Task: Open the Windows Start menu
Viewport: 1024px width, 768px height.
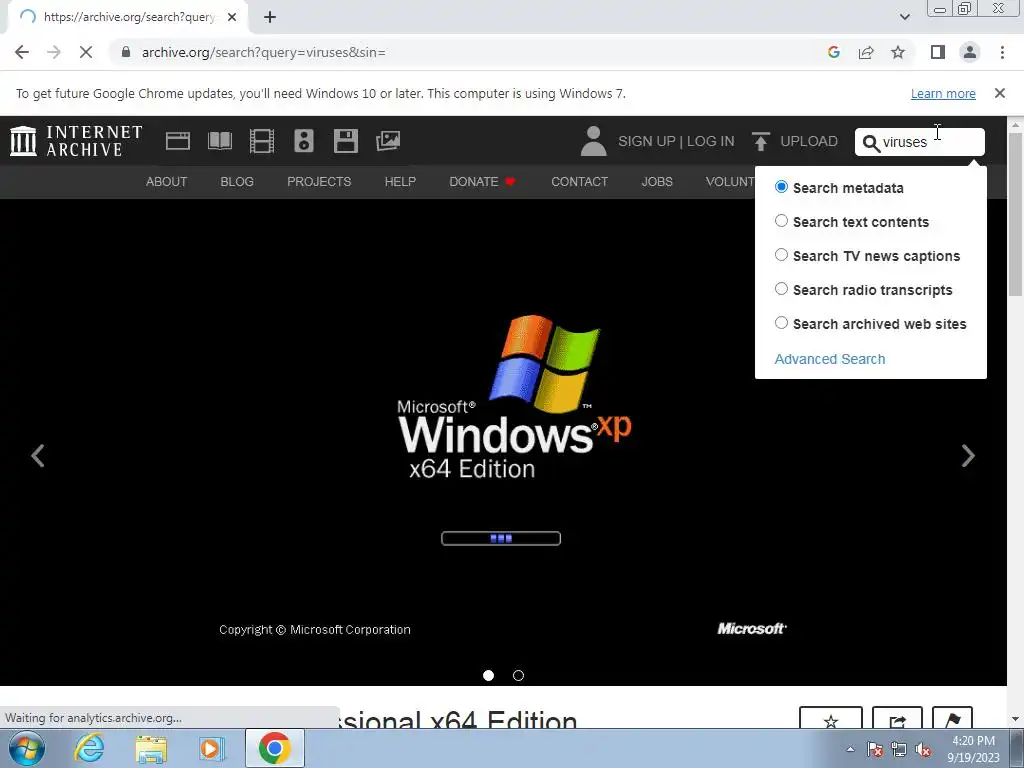Action: pyautogui.click(x=27, y=748)
